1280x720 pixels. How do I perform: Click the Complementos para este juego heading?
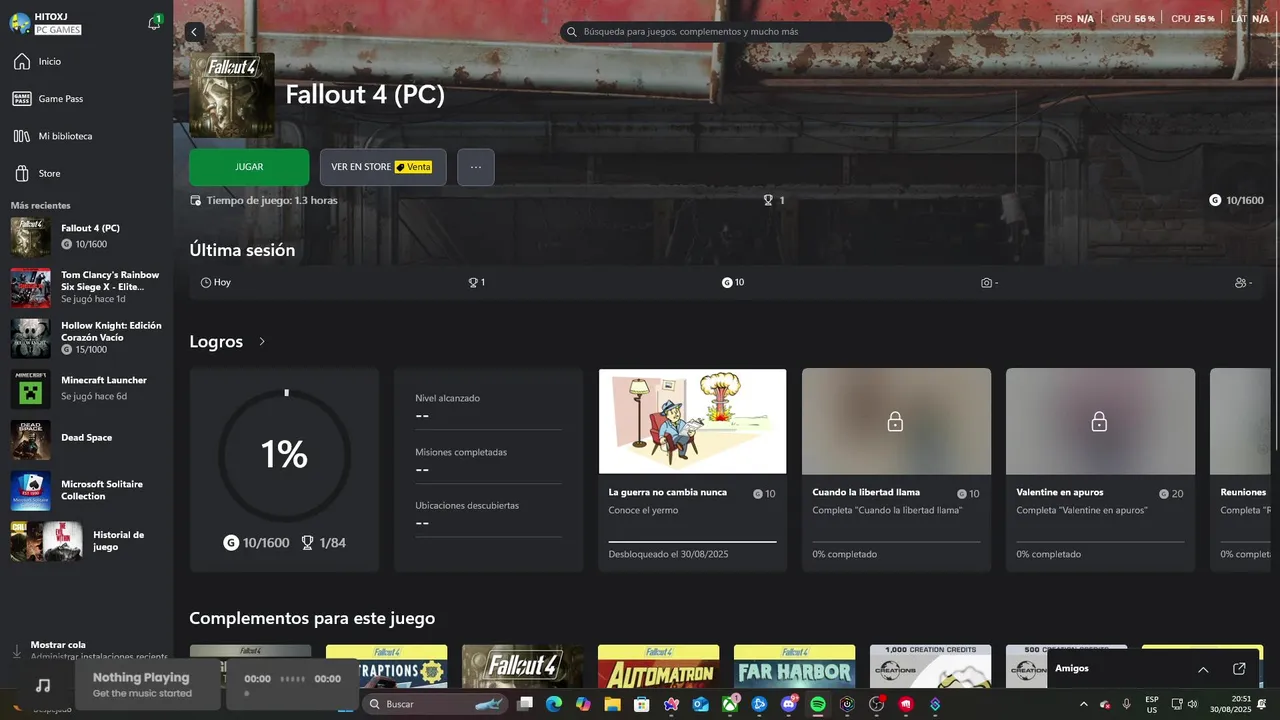pos(312,619)
